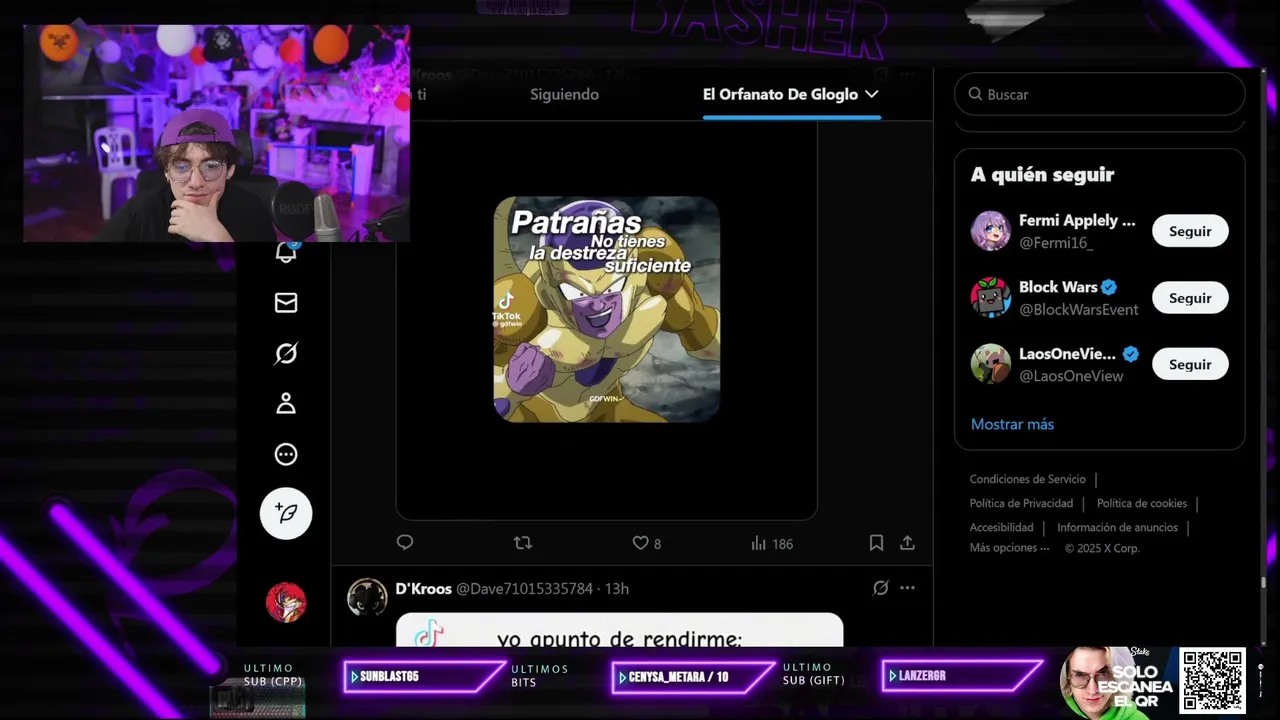
Task: Click the 13h timestamp on D'Kroos post
Action: click(617, 588)
